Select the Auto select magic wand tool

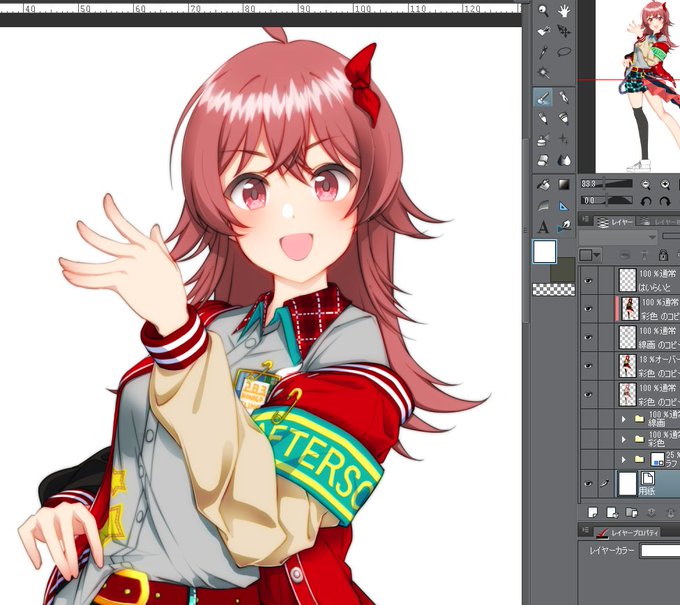pos(543,72)
